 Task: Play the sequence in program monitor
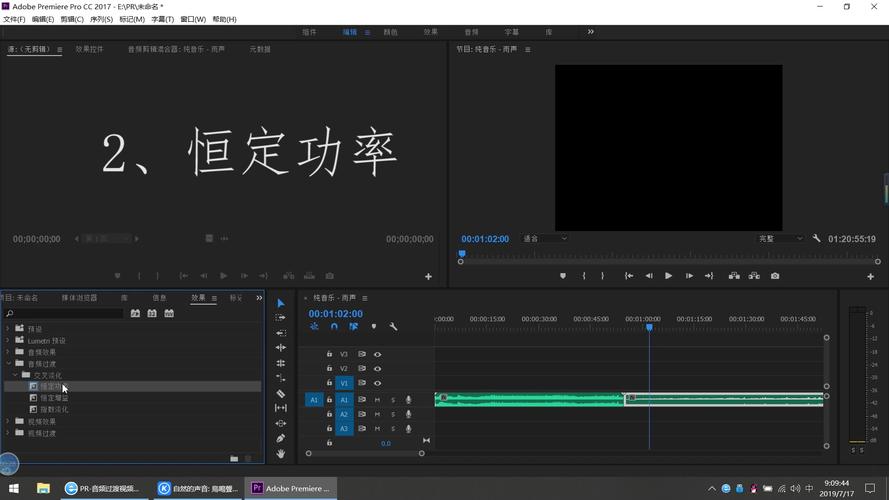click(668, 276)
